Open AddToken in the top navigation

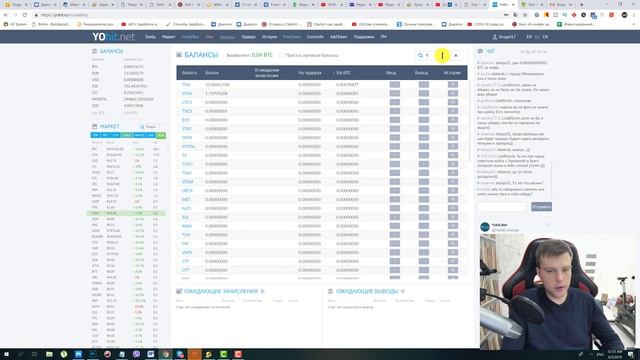[x=338, y=37]
